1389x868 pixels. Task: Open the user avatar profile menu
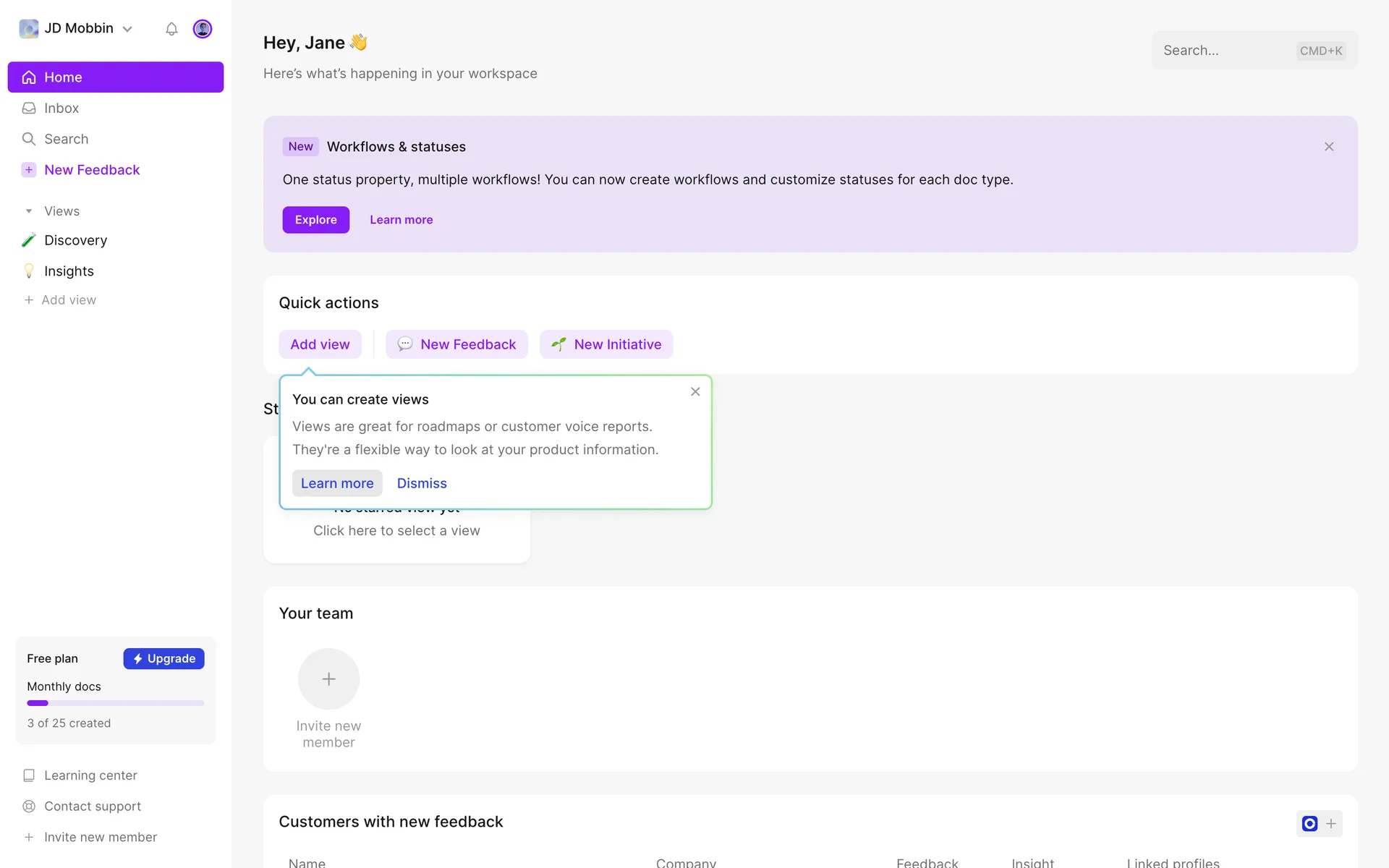point(203,29)
